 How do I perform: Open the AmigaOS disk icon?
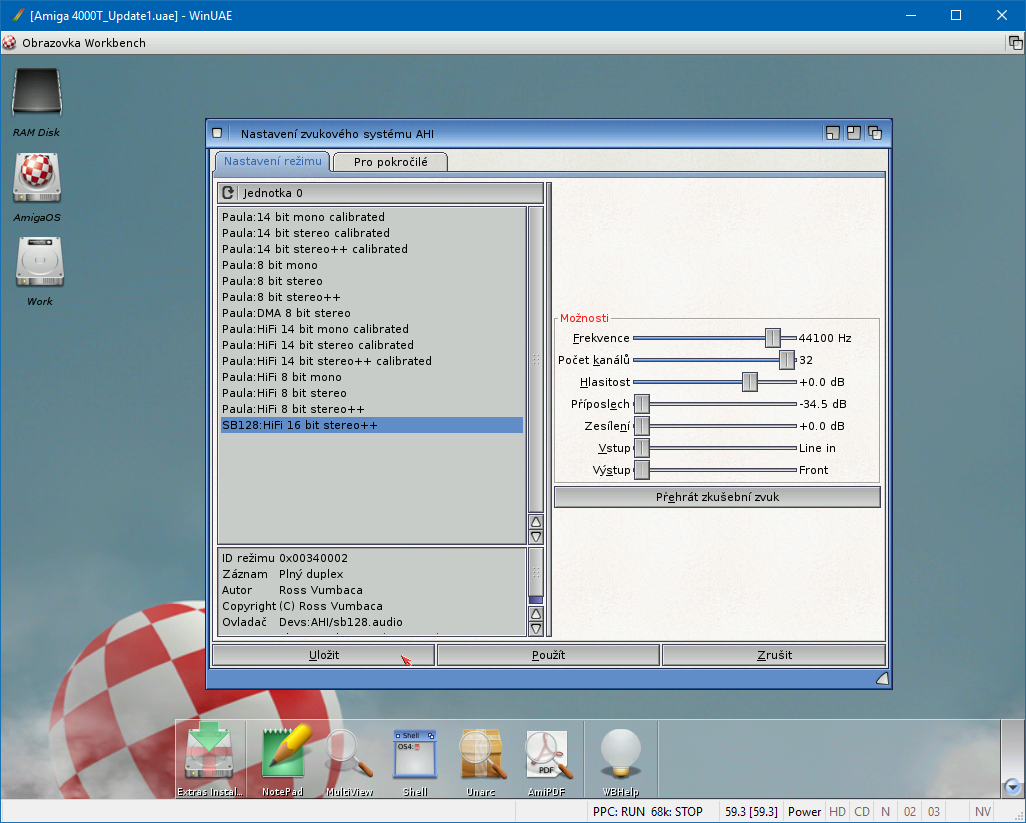36,178
